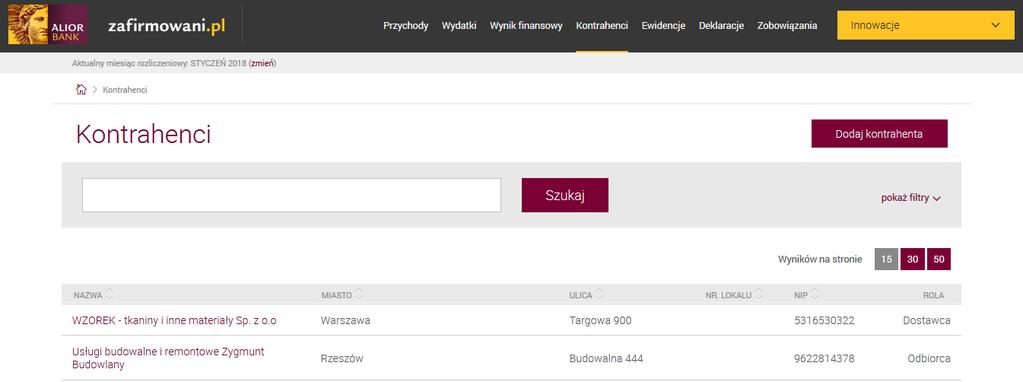Open the Innowacje dropdown
Screen dimensions: 1023x382
926,25
